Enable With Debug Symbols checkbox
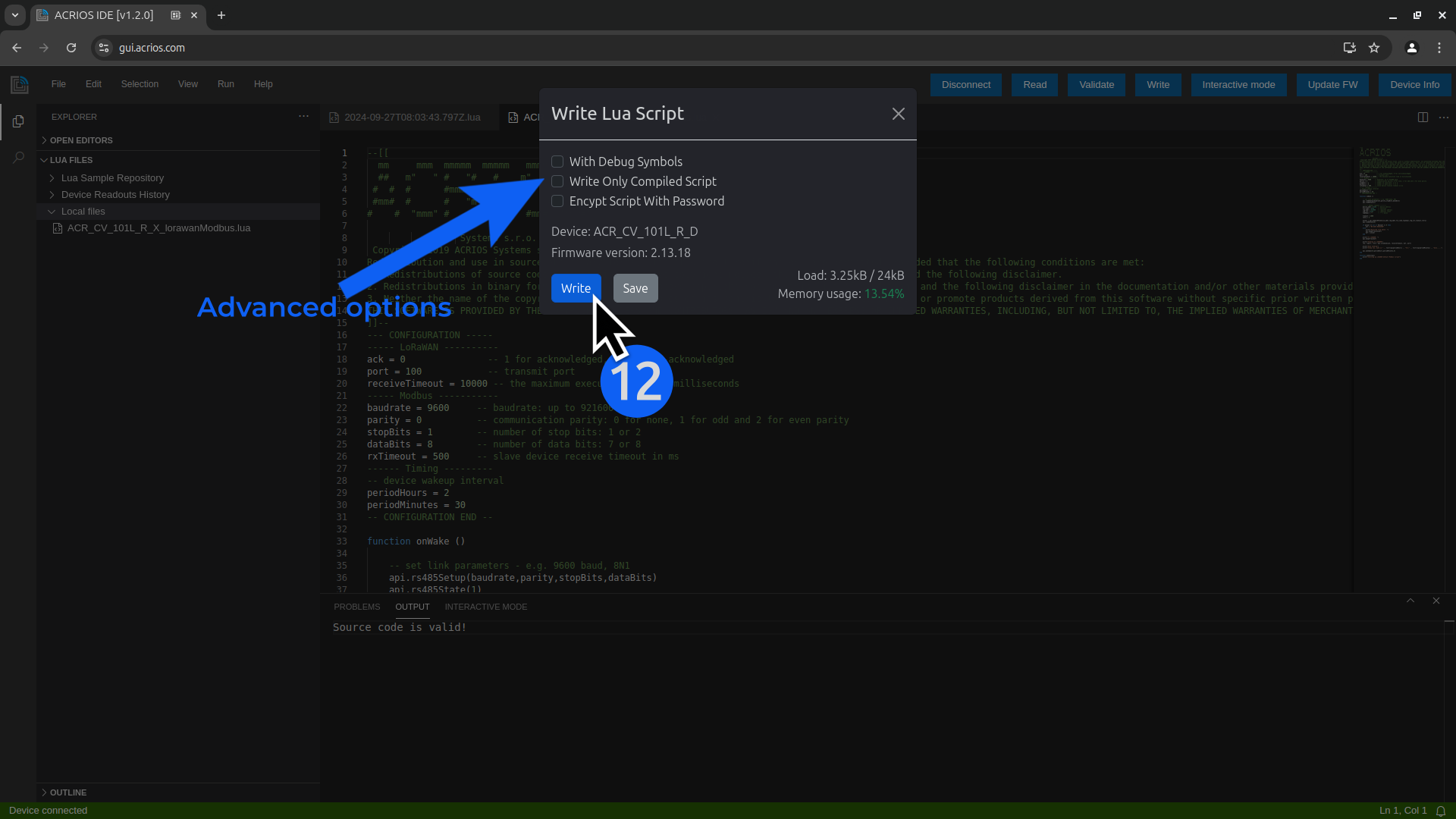Image resolution: width=1456 pixels, height=819 pixels. (557, 161)
